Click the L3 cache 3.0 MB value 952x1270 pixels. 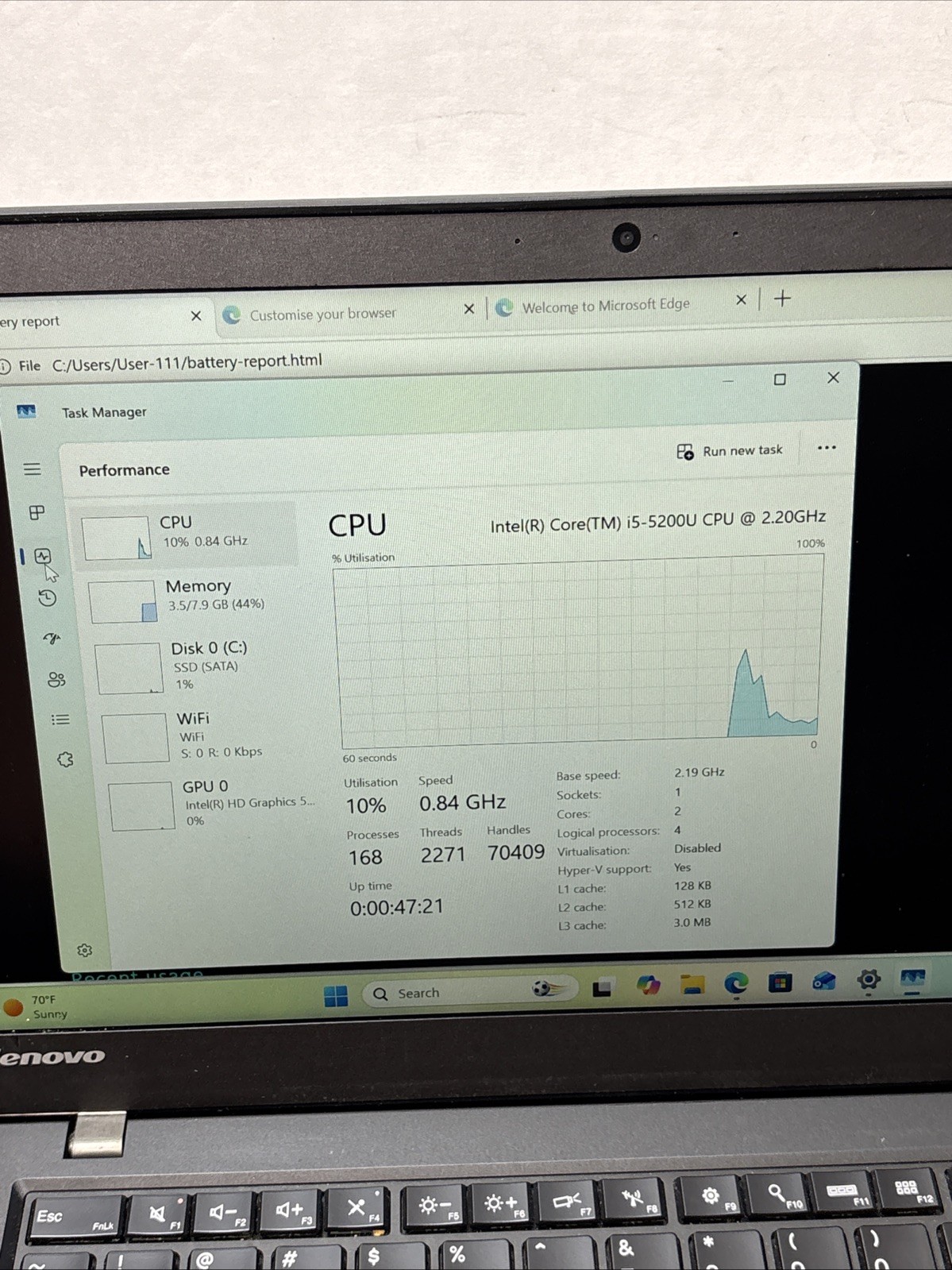(692, 922)
